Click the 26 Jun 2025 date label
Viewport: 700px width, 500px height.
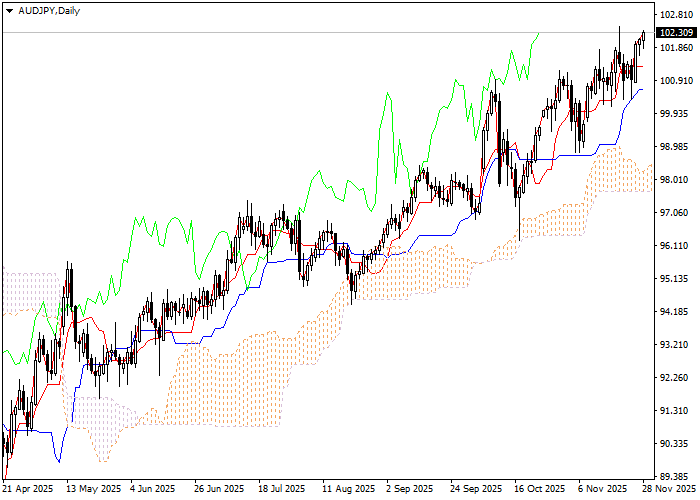[x=218, y=489]
